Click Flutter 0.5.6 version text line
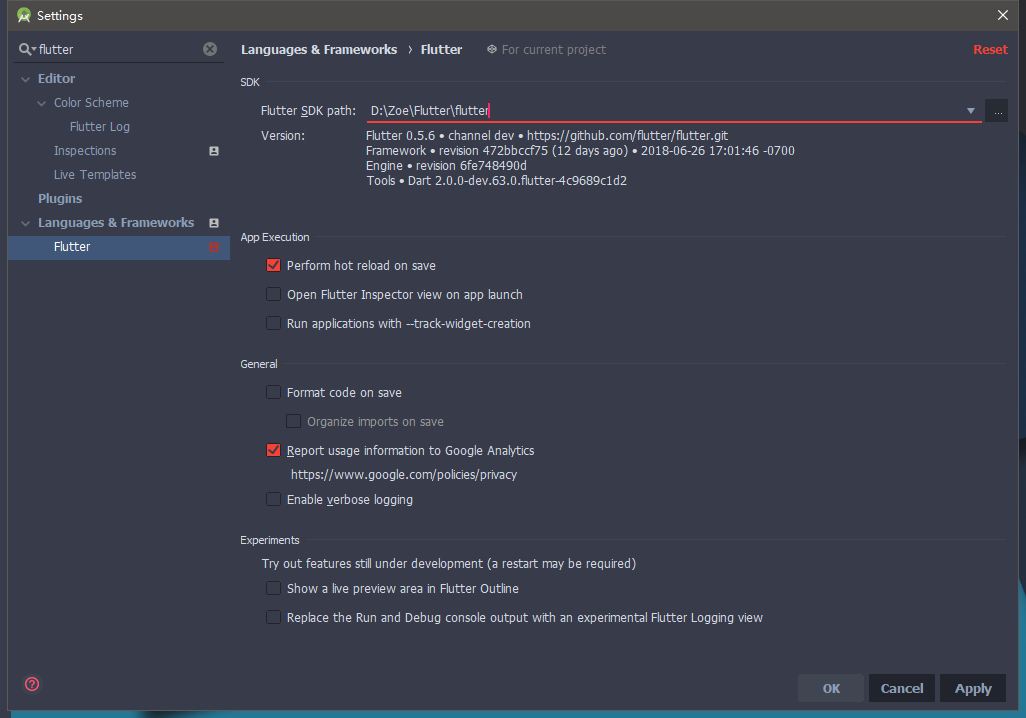1026x718 pixels. pyautogui.click(x=547, y=135)
